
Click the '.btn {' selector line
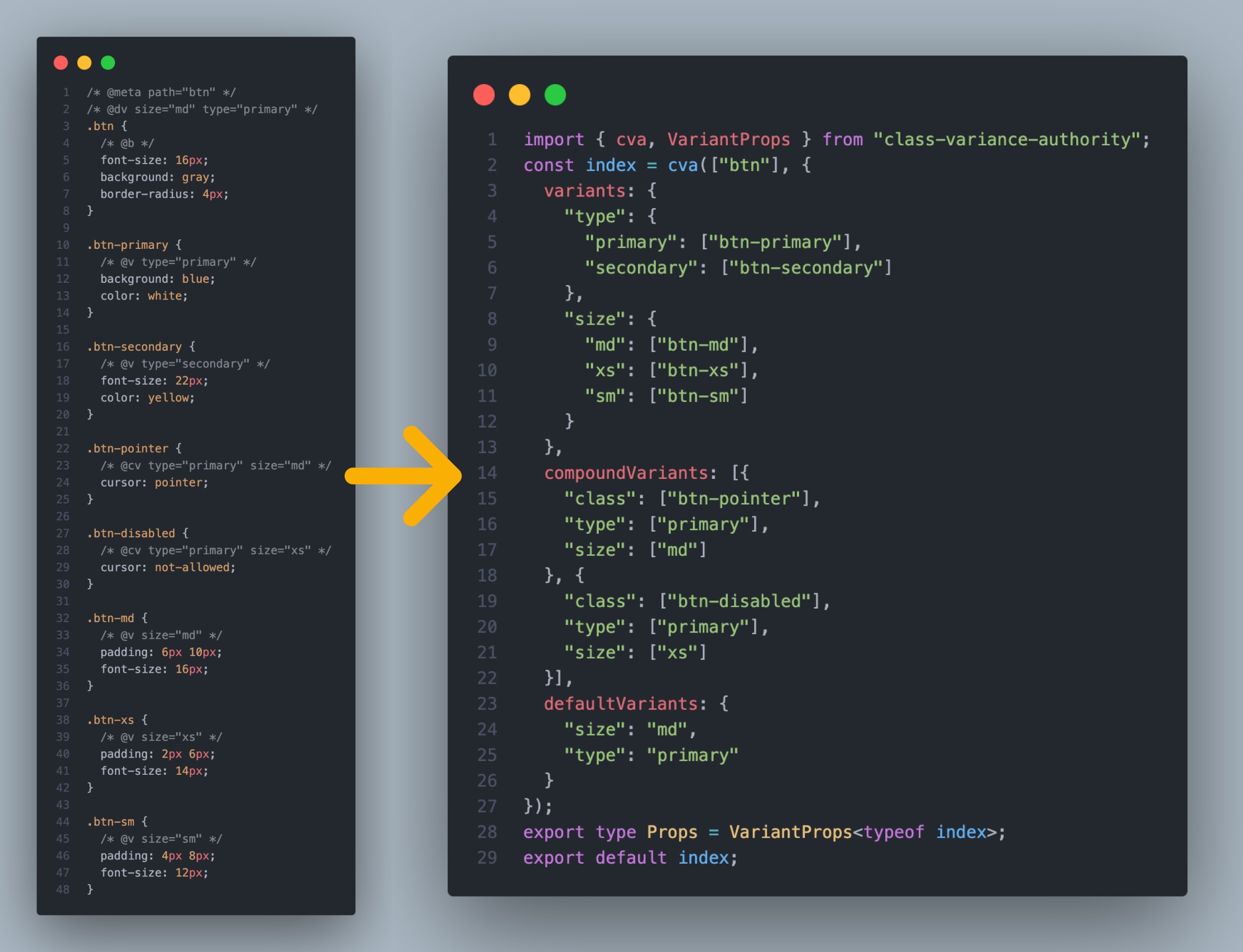(x=107, y=127)
